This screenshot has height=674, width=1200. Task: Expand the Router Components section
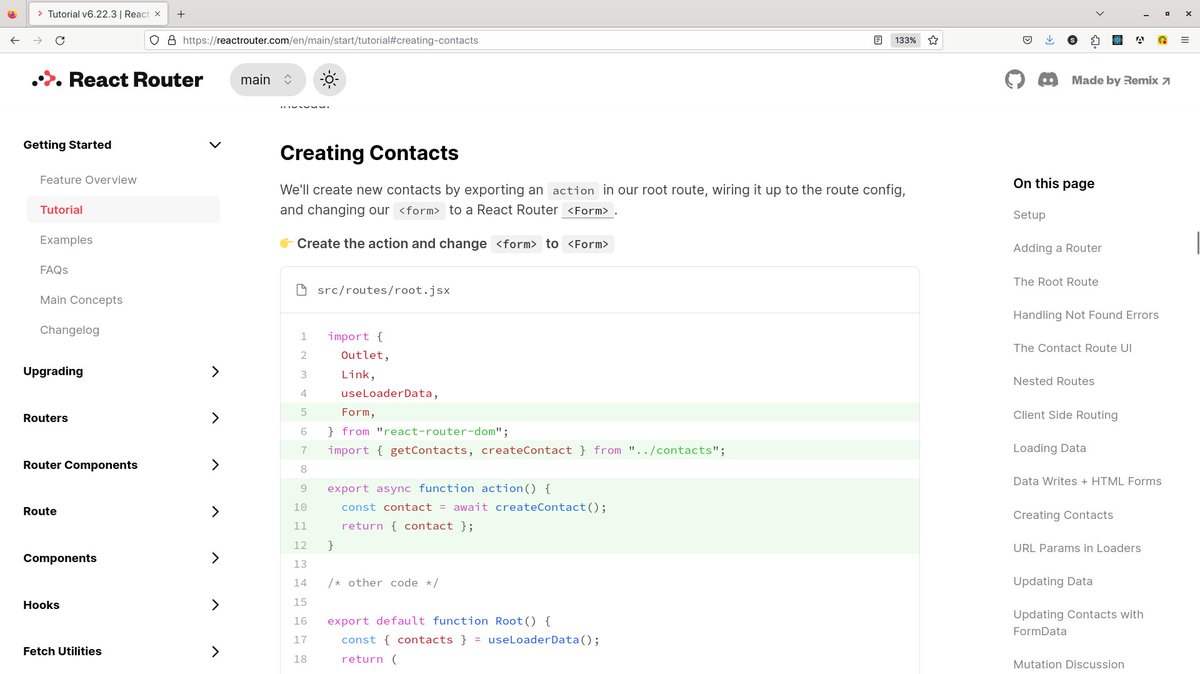pos(122,465)
